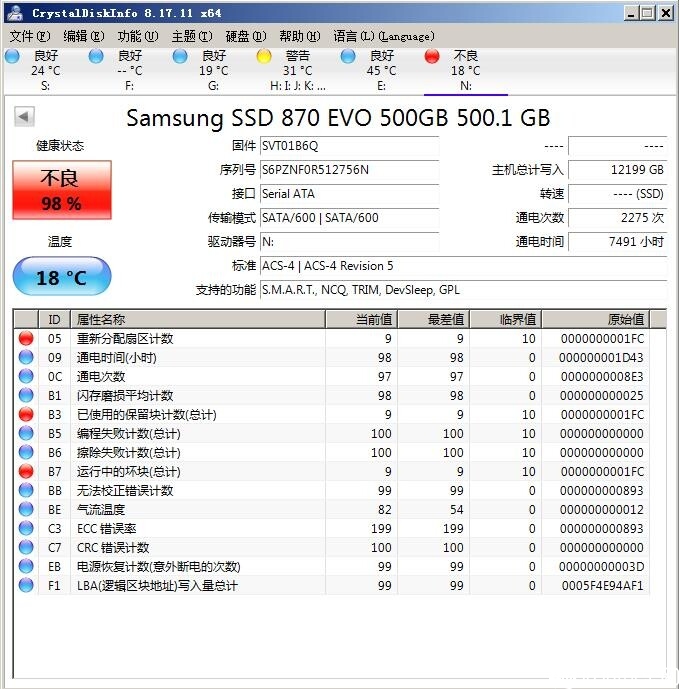Screen dimensions: 679x689
Task: Click the red 不良 98 % health status button
Action: point(62,190)
